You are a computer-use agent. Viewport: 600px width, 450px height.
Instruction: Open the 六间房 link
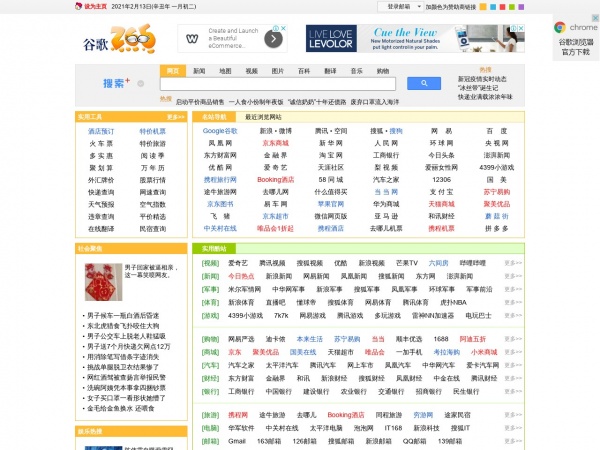[x=438, y=263]
